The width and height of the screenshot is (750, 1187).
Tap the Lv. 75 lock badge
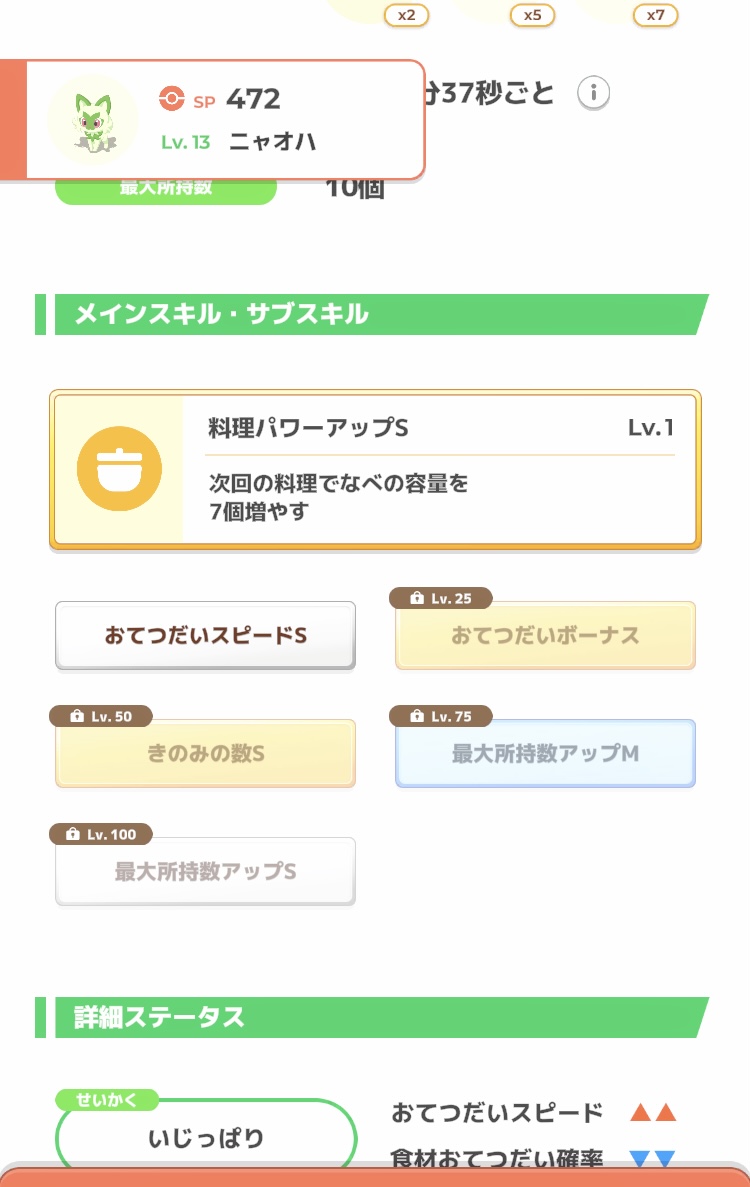pyautogui.click(x=440, y=716)
